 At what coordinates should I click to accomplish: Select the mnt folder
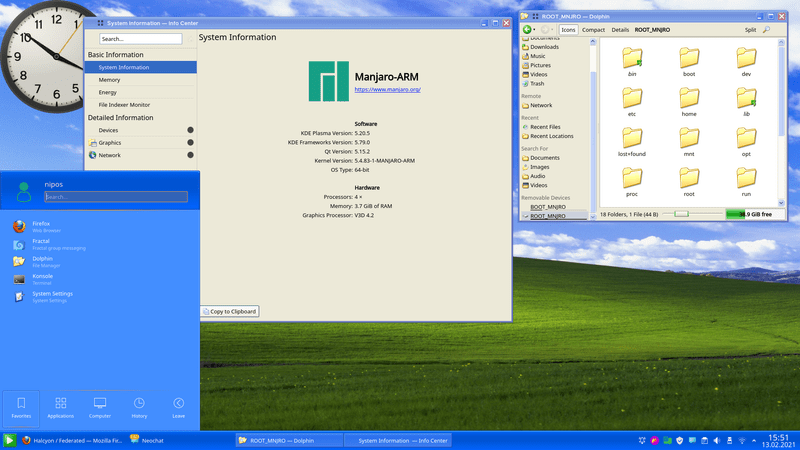[689, 138]
